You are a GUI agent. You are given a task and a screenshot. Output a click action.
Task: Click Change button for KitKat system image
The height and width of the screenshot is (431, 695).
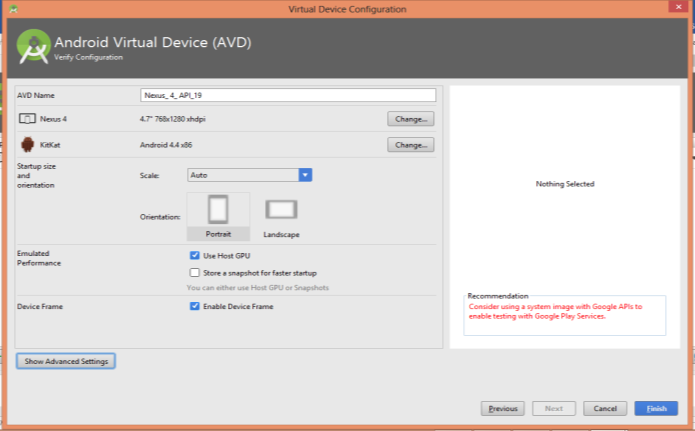pos(411,145)
